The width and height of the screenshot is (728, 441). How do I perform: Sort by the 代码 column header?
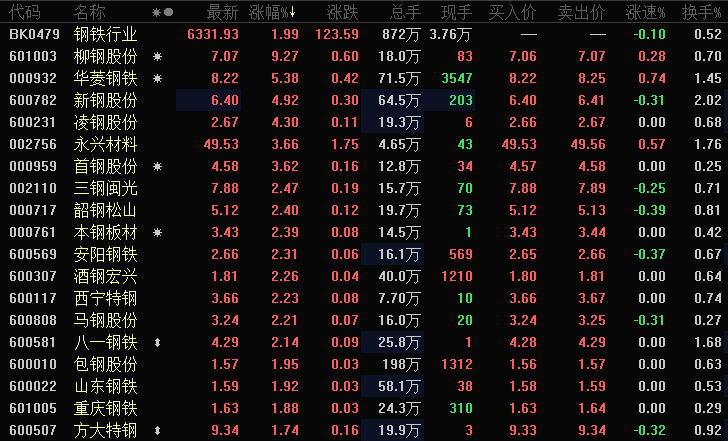point(25,13)
